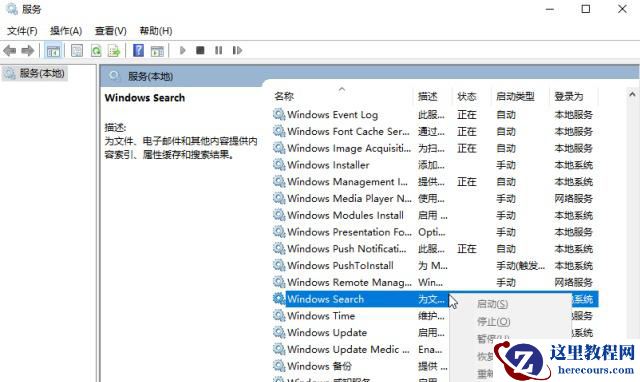Click the Back arrow toolbar icon

[x=10, y=51]
